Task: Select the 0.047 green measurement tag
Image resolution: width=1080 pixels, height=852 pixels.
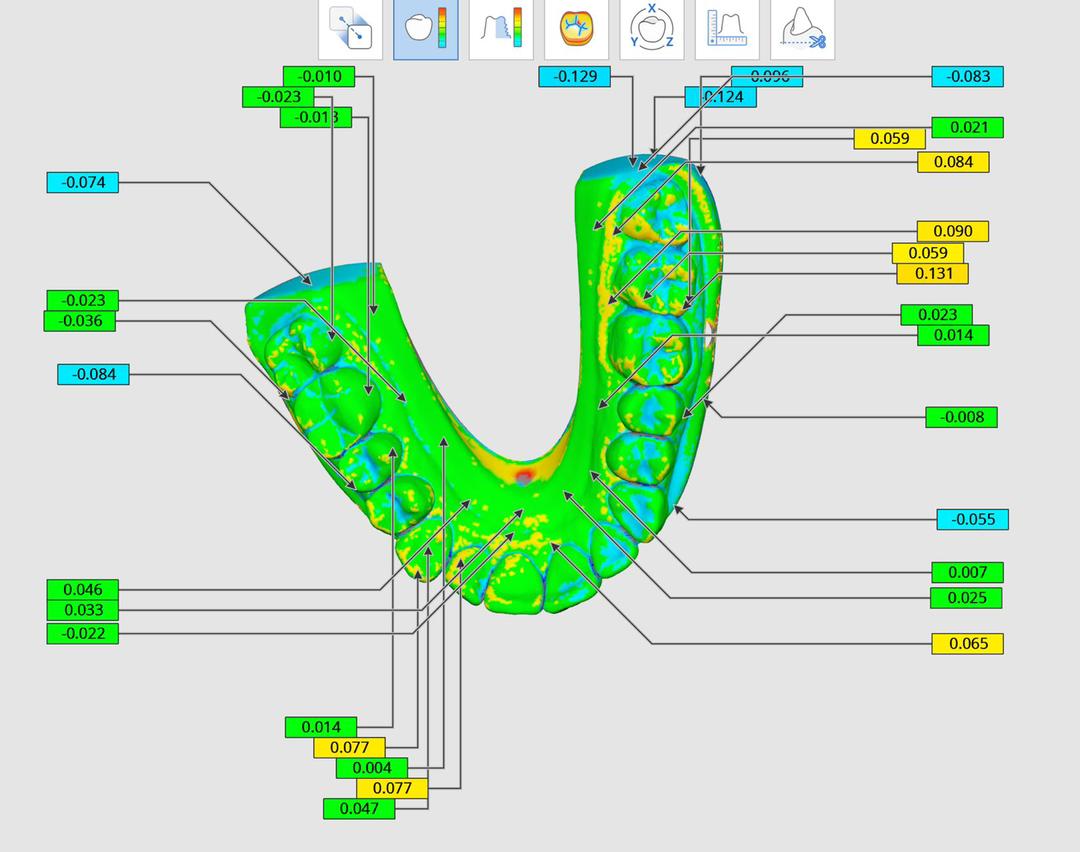Action: [359, 808]
